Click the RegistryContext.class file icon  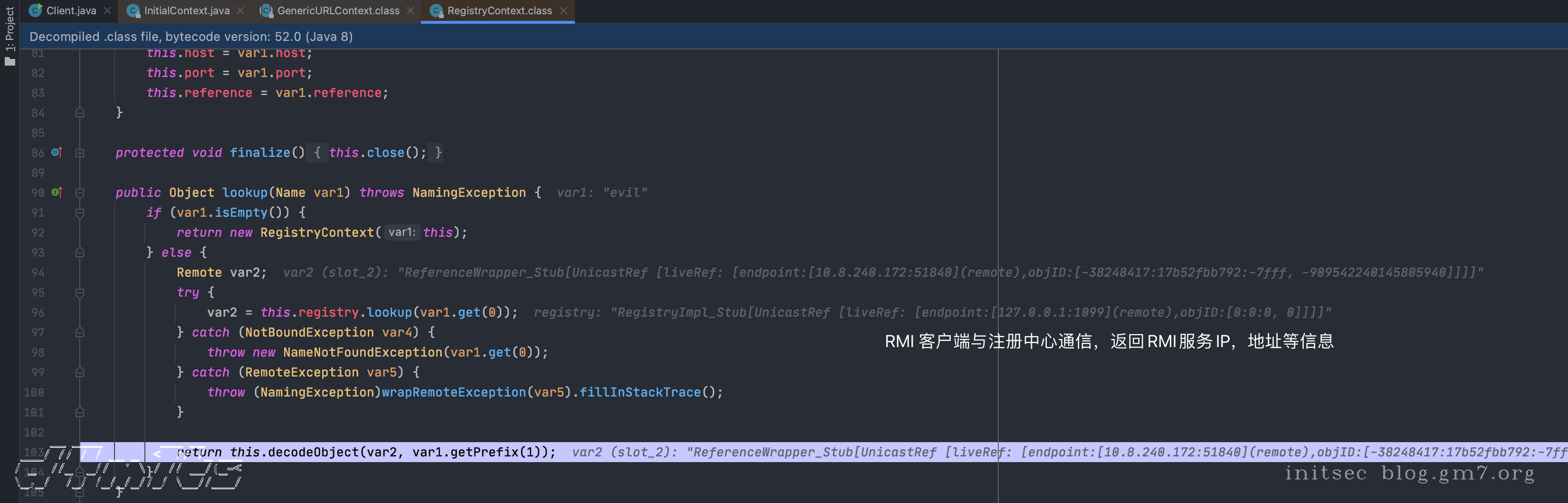coord(436,10)
